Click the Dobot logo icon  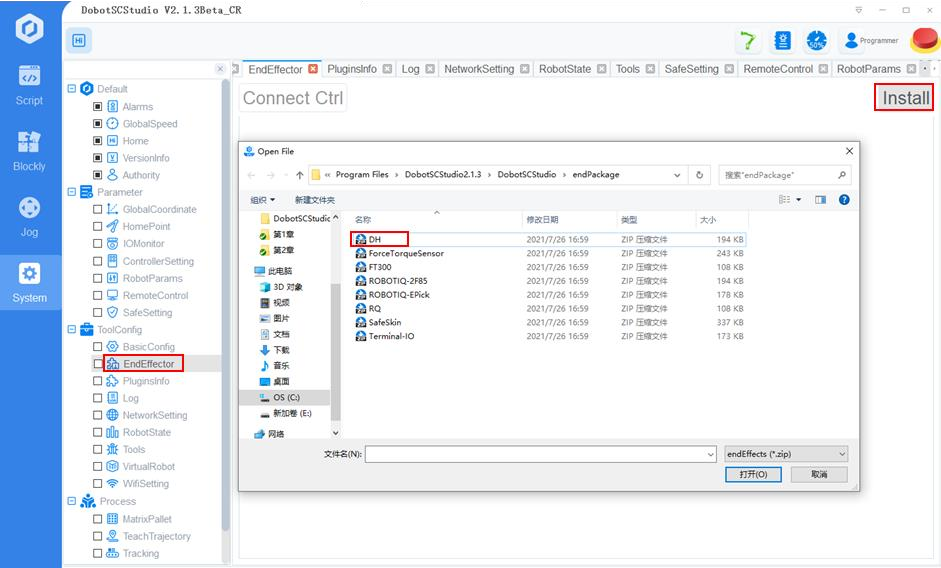point(29,28)
